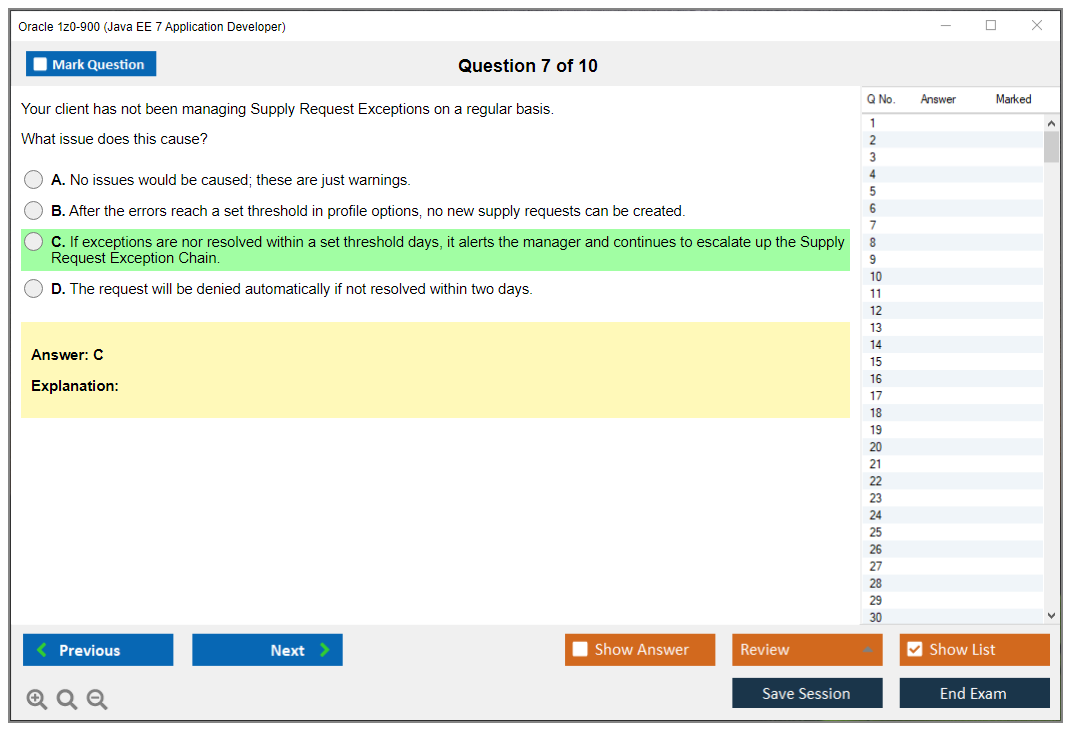
Task: Select the zoom-out magnifier icon
Action: [x=97, y=699]
